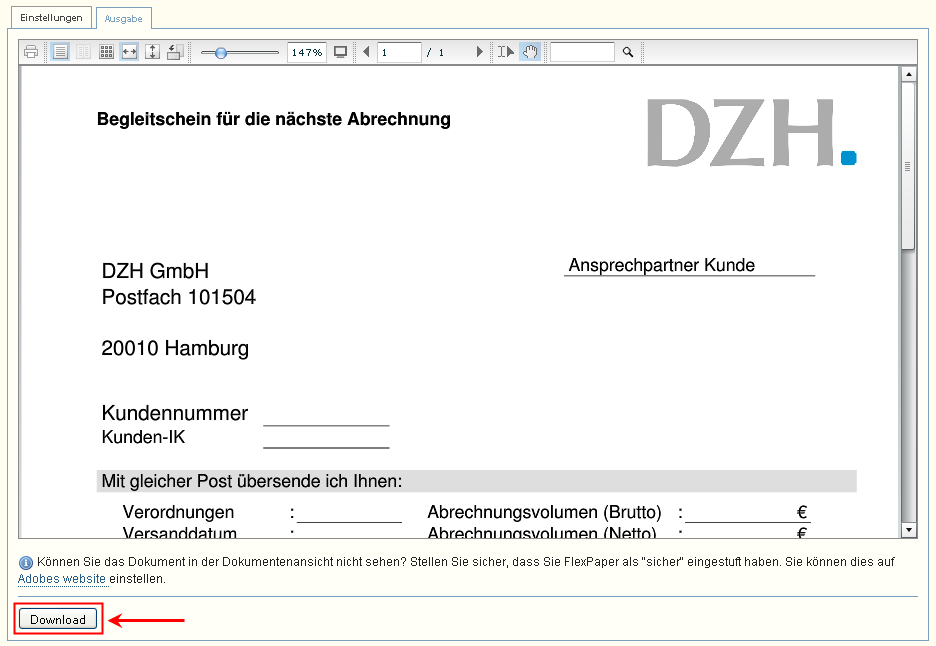This screenshot has width=936, height=646.
Task: Click the 'Verordnungen' label
Action: click(178, 512)
